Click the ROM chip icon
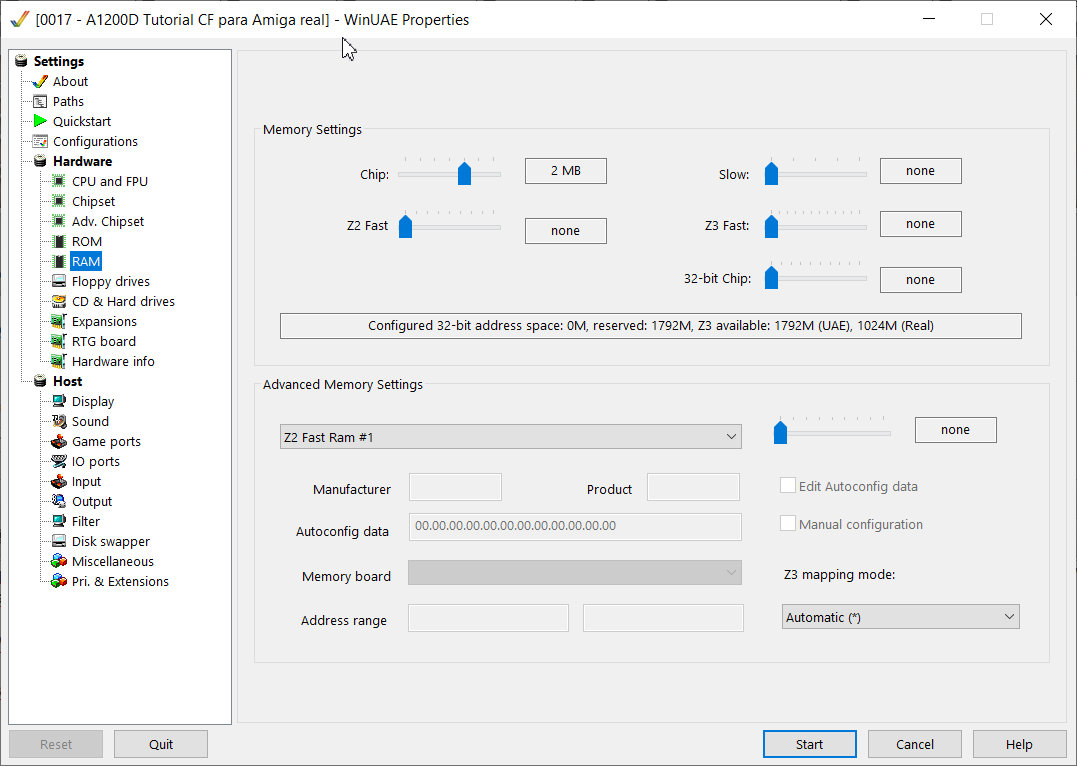Image resolution: width=1077 pixels, height=766 pixels. pos(59,242)
